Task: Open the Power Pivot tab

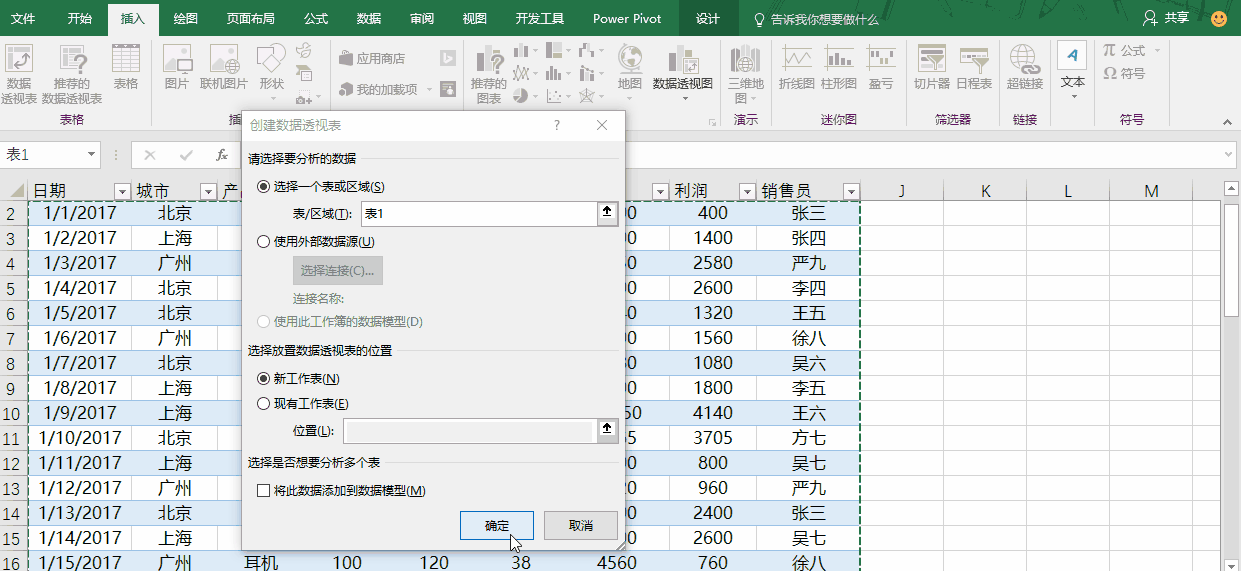Action: pos(626,19)
